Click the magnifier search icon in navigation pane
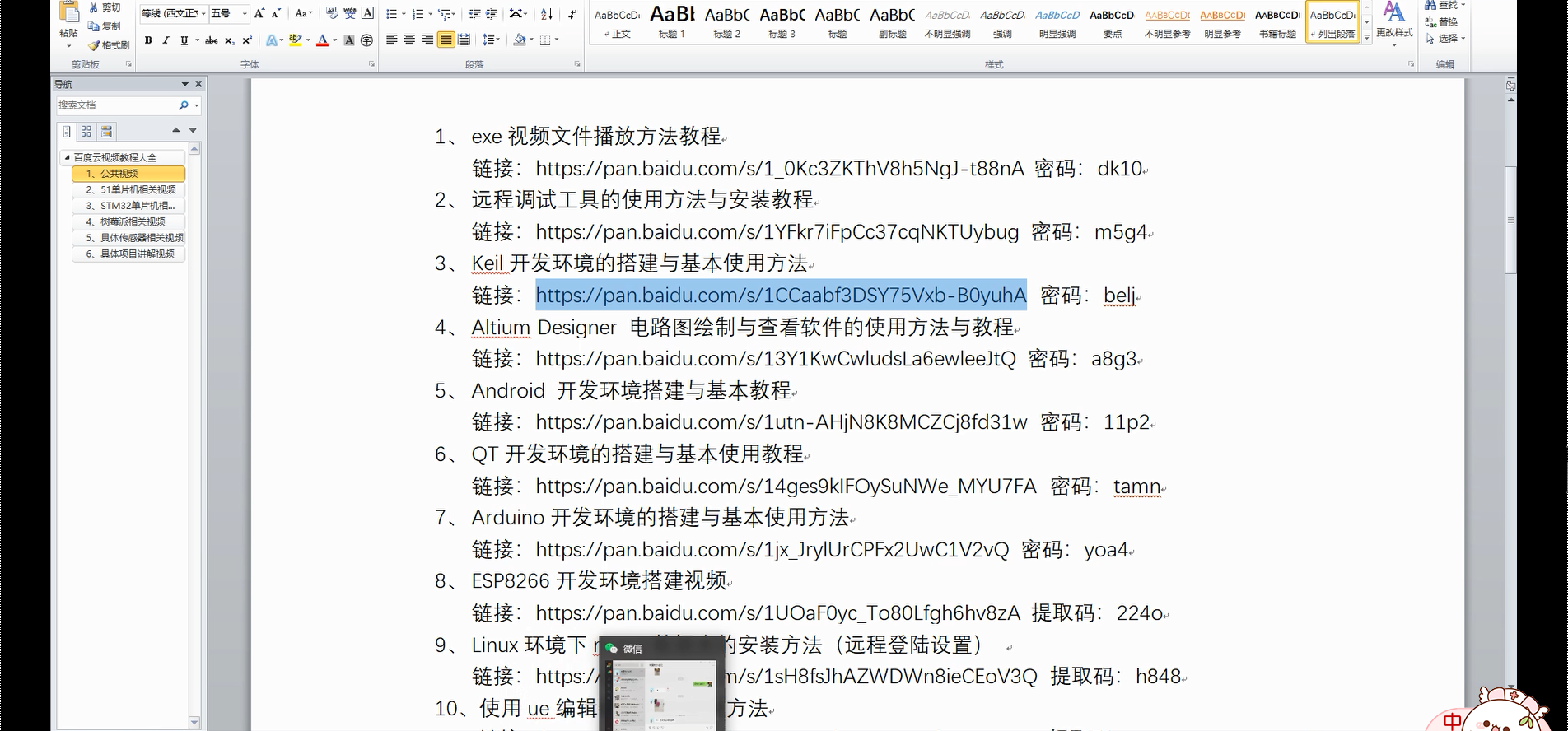Screen dimensions: 1568x731 [x=184, y=105]
